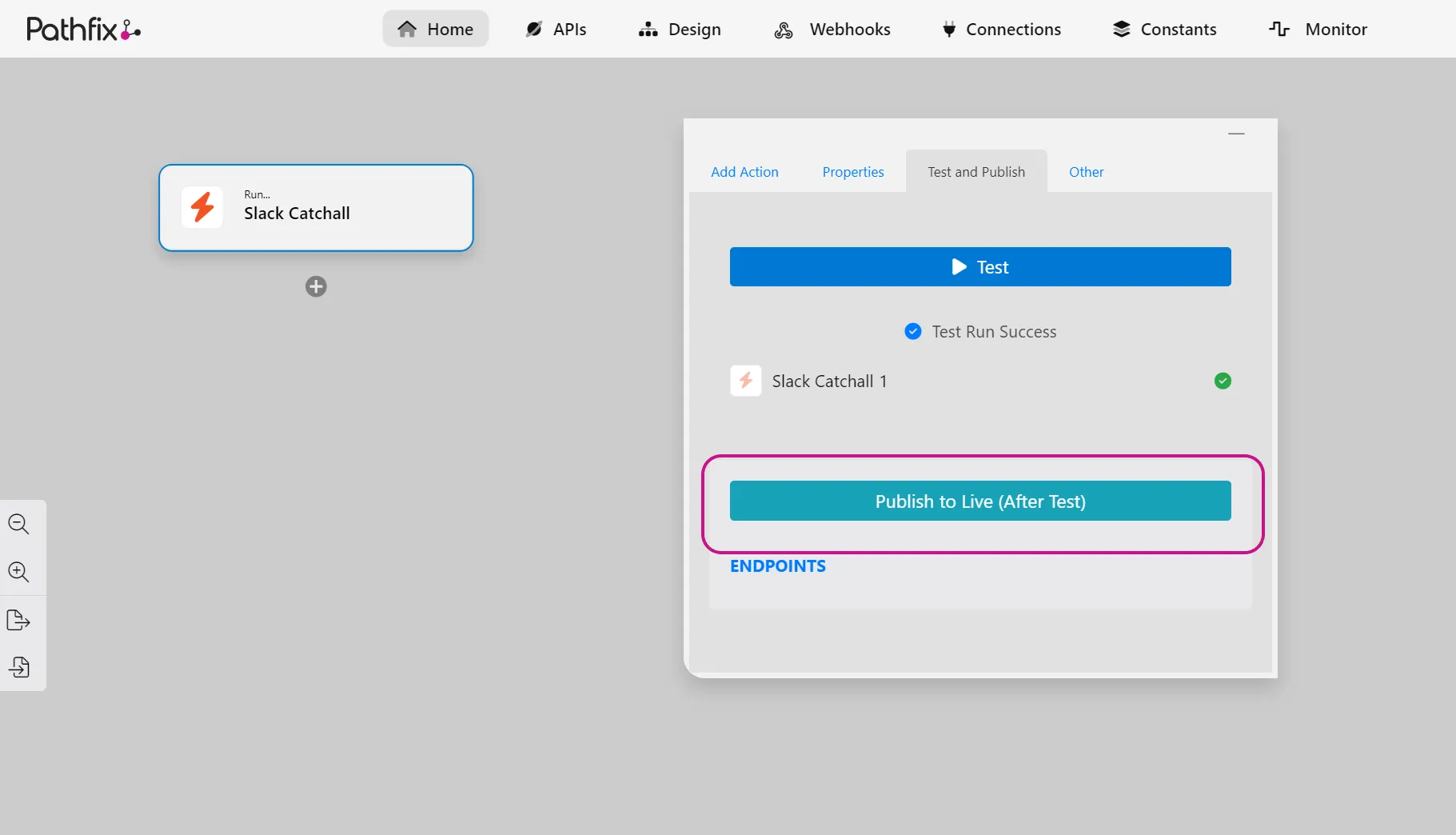Screen dimensions: 1456x835
Task: Click the Test Run Success status text
Action: 995,332
